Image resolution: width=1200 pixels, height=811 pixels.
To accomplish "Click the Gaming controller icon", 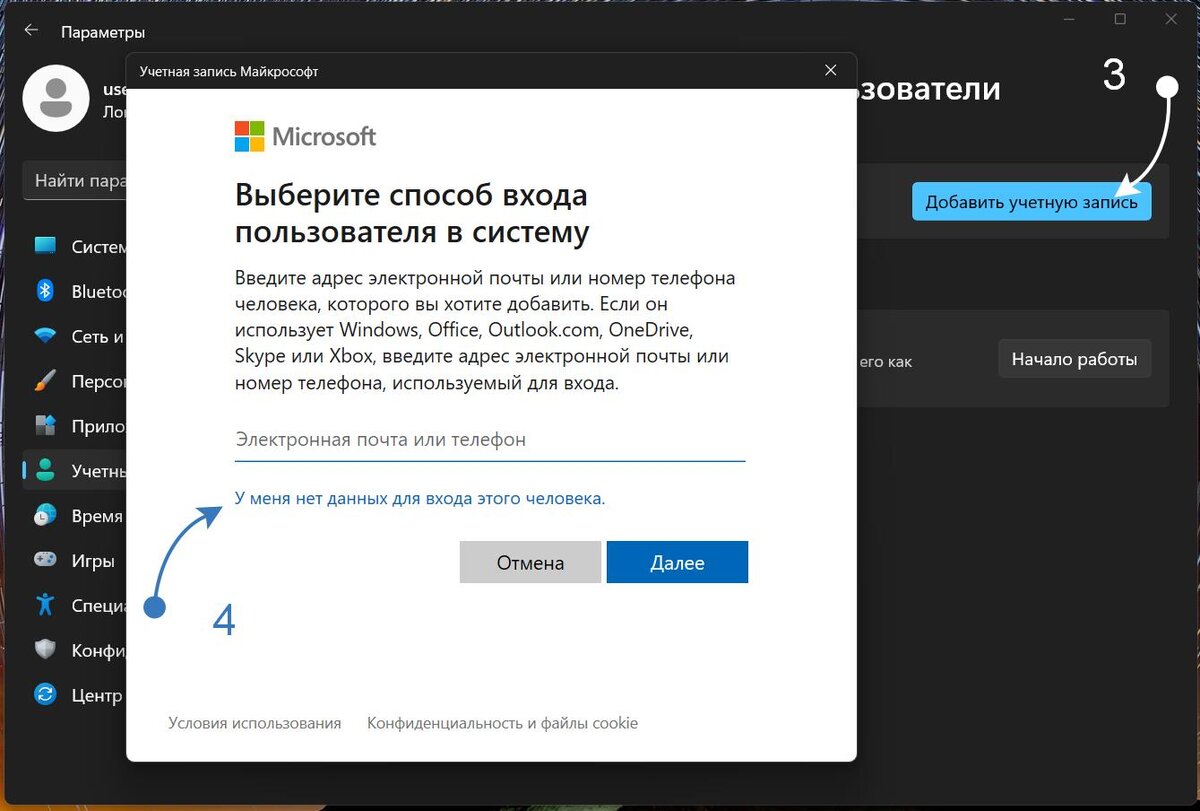I will click(x=46, y=560).
